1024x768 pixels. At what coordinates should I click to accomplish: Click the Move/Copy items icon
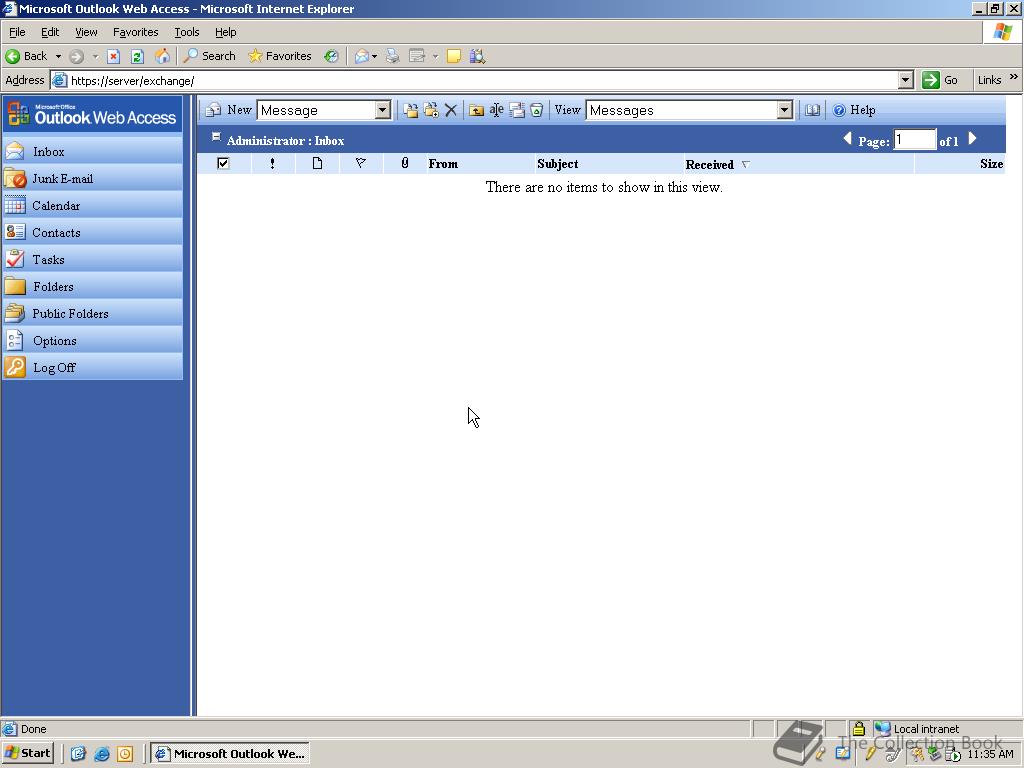(x=411, y=110)
